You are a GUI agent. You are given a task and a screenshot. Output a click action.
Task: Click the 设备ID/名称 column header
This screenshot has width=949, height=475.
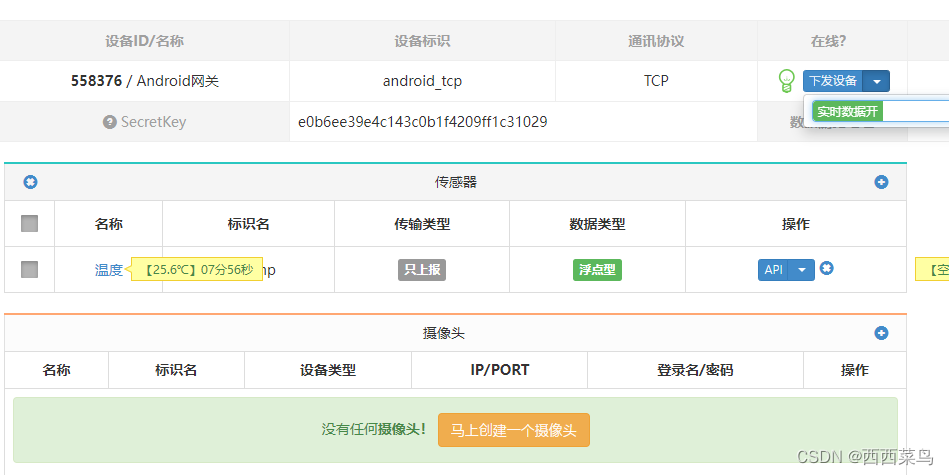click(x=145, y=41)
